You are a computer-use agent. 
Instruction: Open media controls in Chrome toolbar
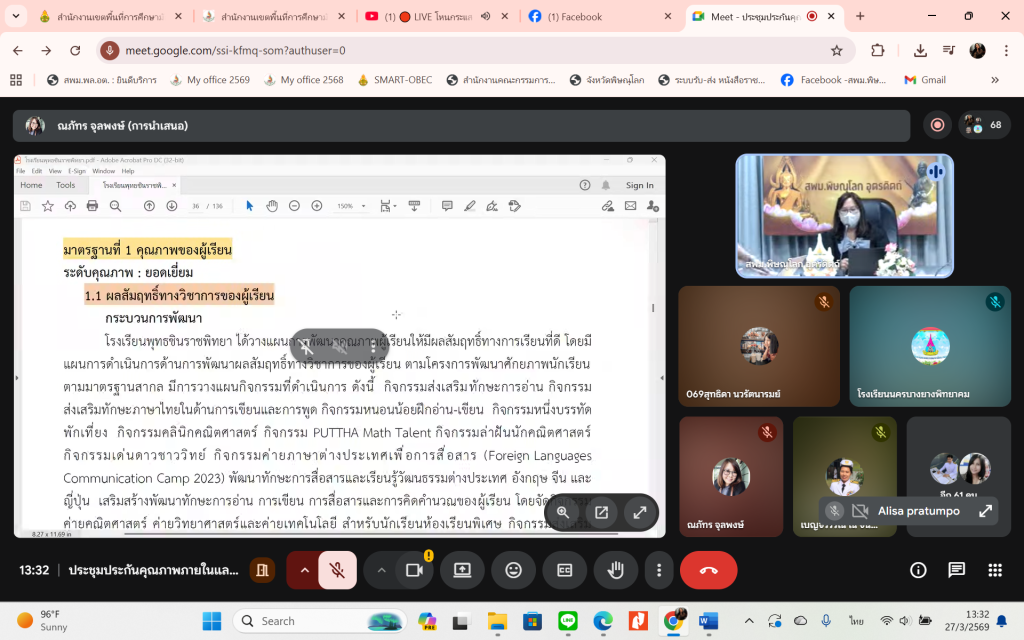coord(949,50)
